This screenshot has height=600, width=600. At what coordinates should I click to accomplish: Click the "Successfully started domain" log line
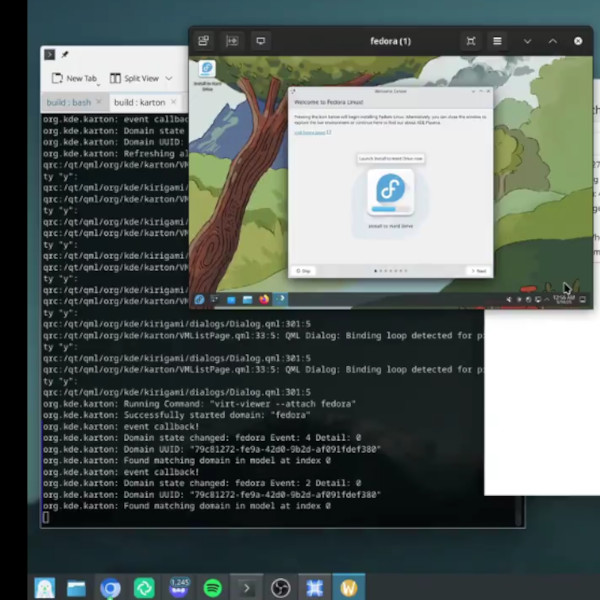coord(176,415)
